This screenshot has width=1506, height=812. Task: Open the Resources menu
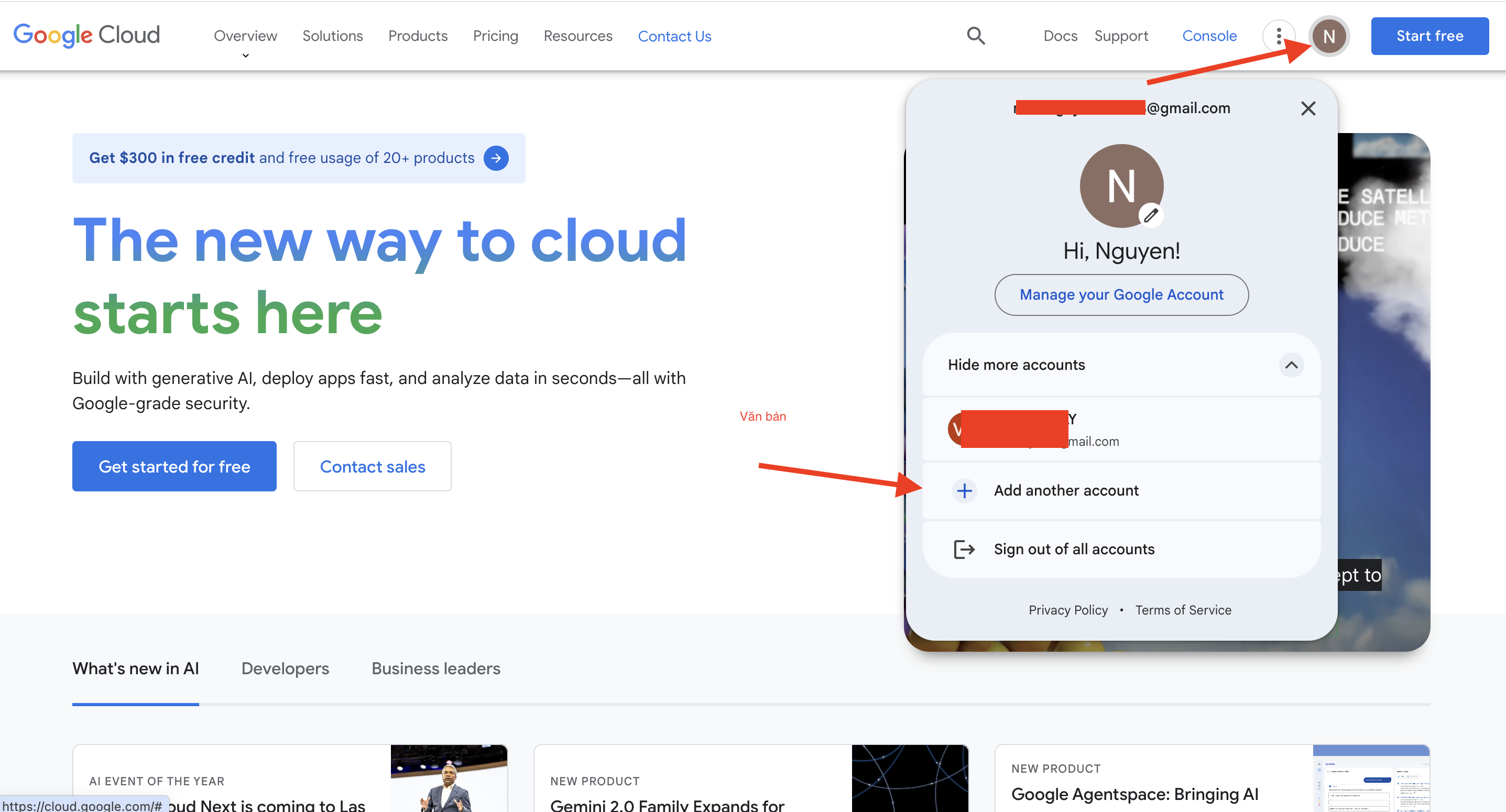point(577,36)
